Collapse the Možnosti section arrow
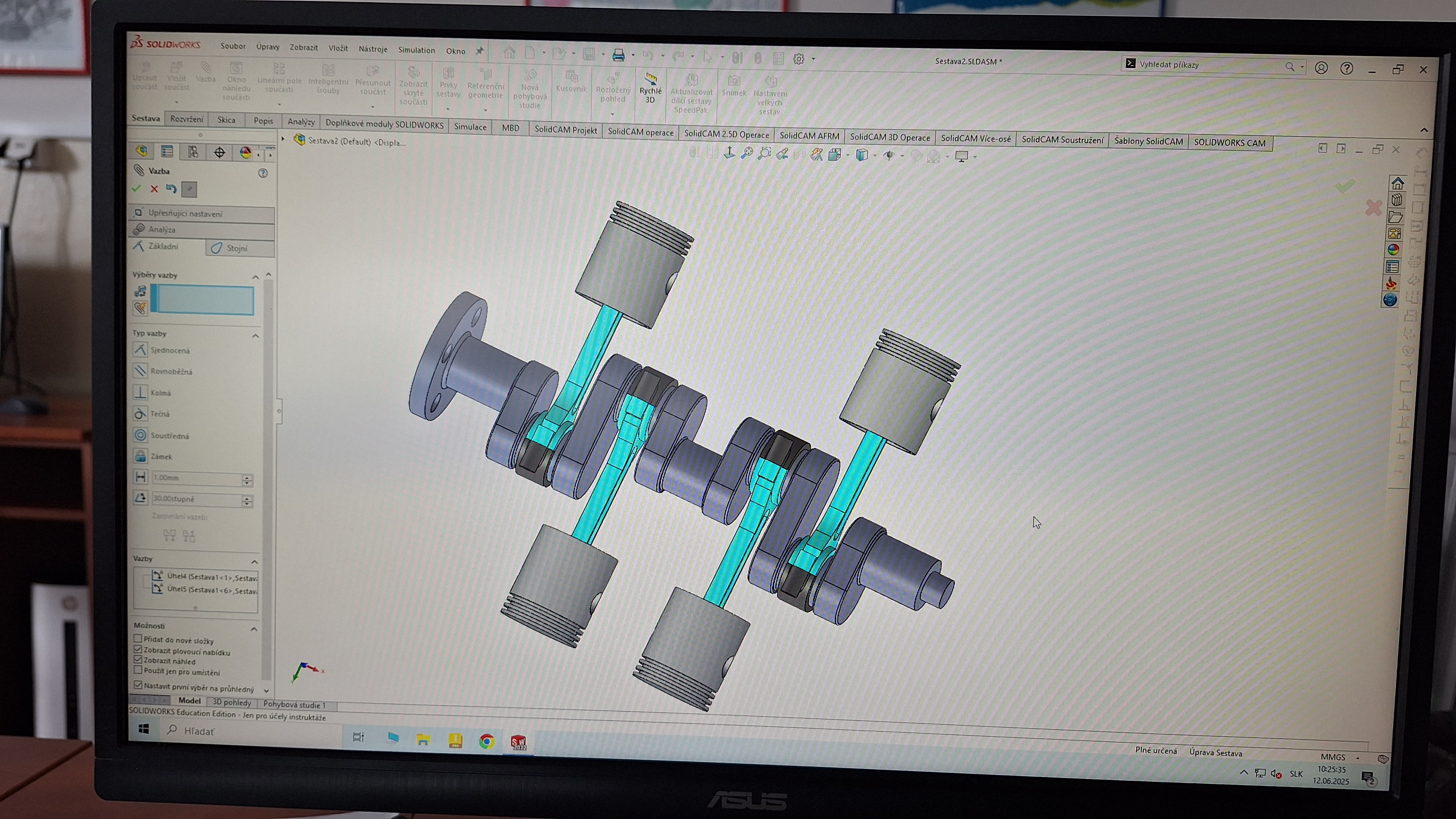 (x=254, y=629)
